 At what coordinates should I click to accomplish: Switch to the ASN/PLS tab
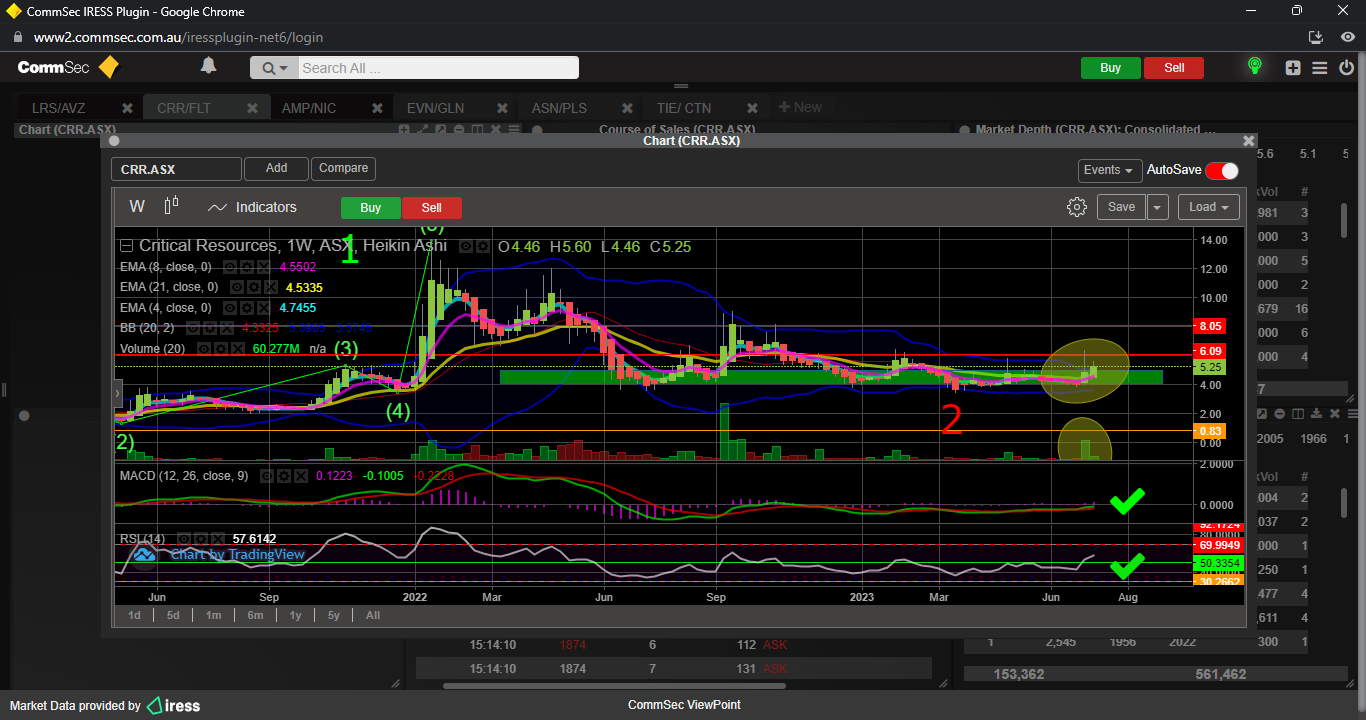[x=559, y=108]
